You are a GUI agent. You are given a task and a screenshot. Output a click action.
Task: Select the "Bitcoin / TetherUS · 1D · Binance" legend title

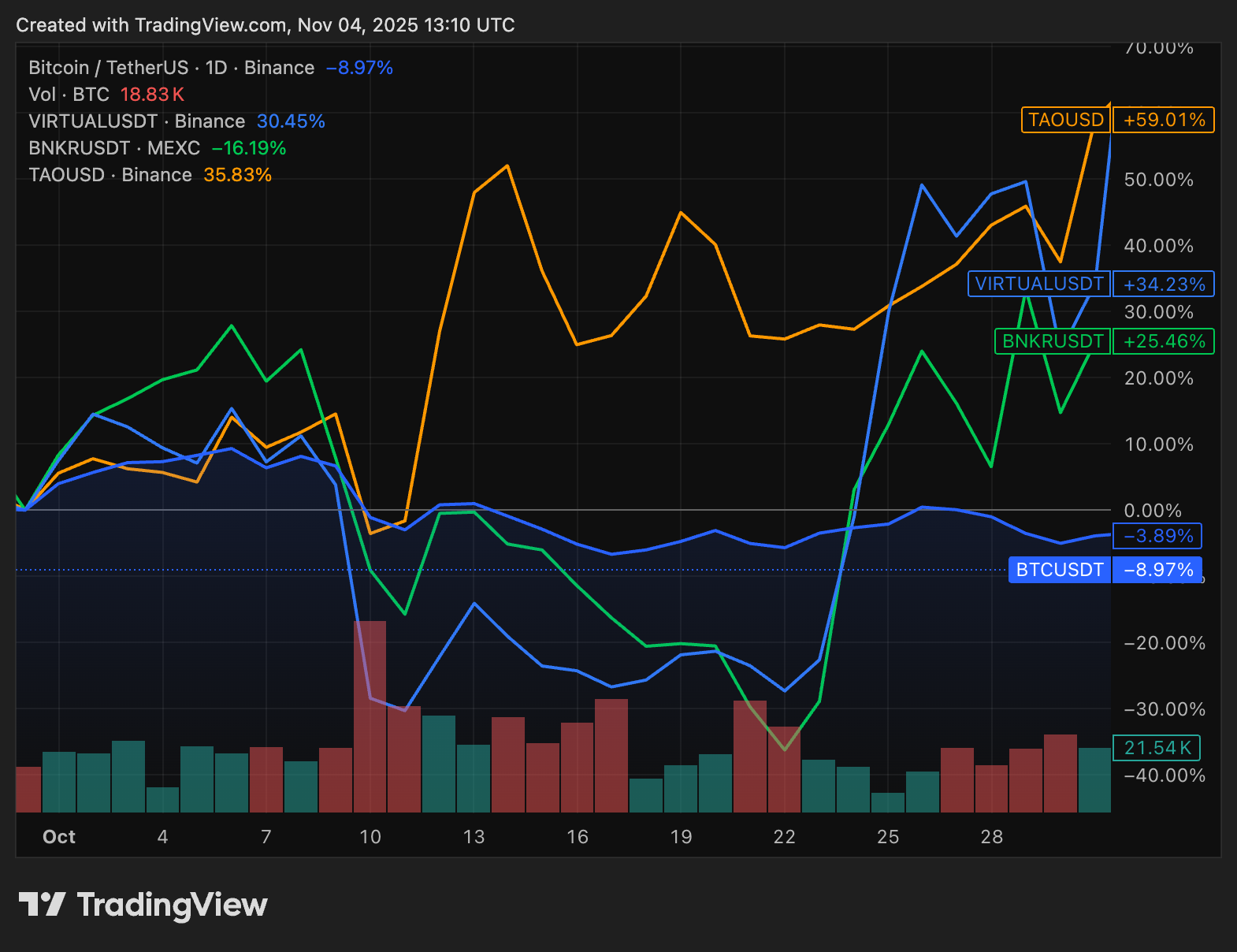point(172,68)
